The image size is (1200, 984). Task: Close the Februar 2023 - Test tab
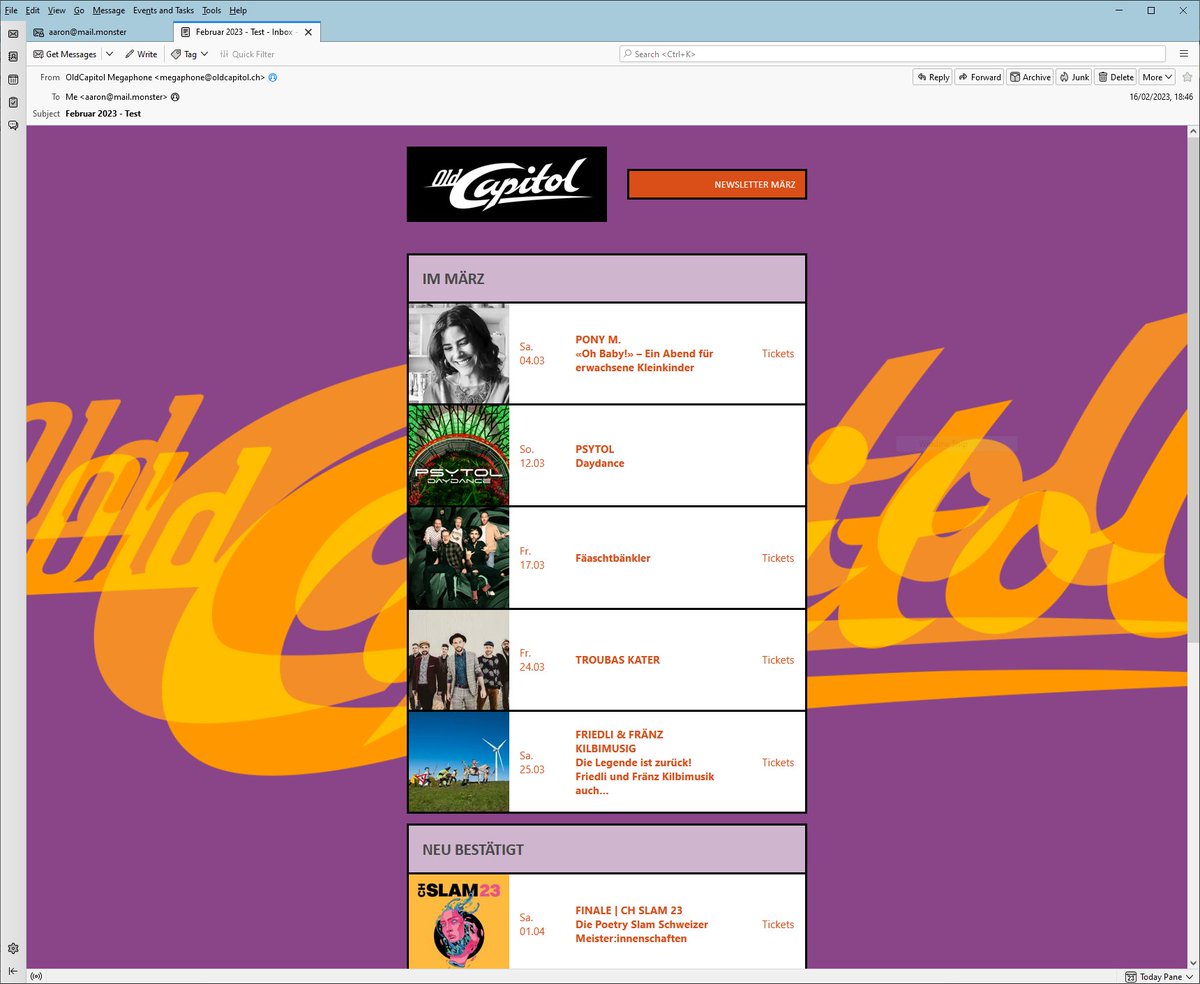point(308,32)
